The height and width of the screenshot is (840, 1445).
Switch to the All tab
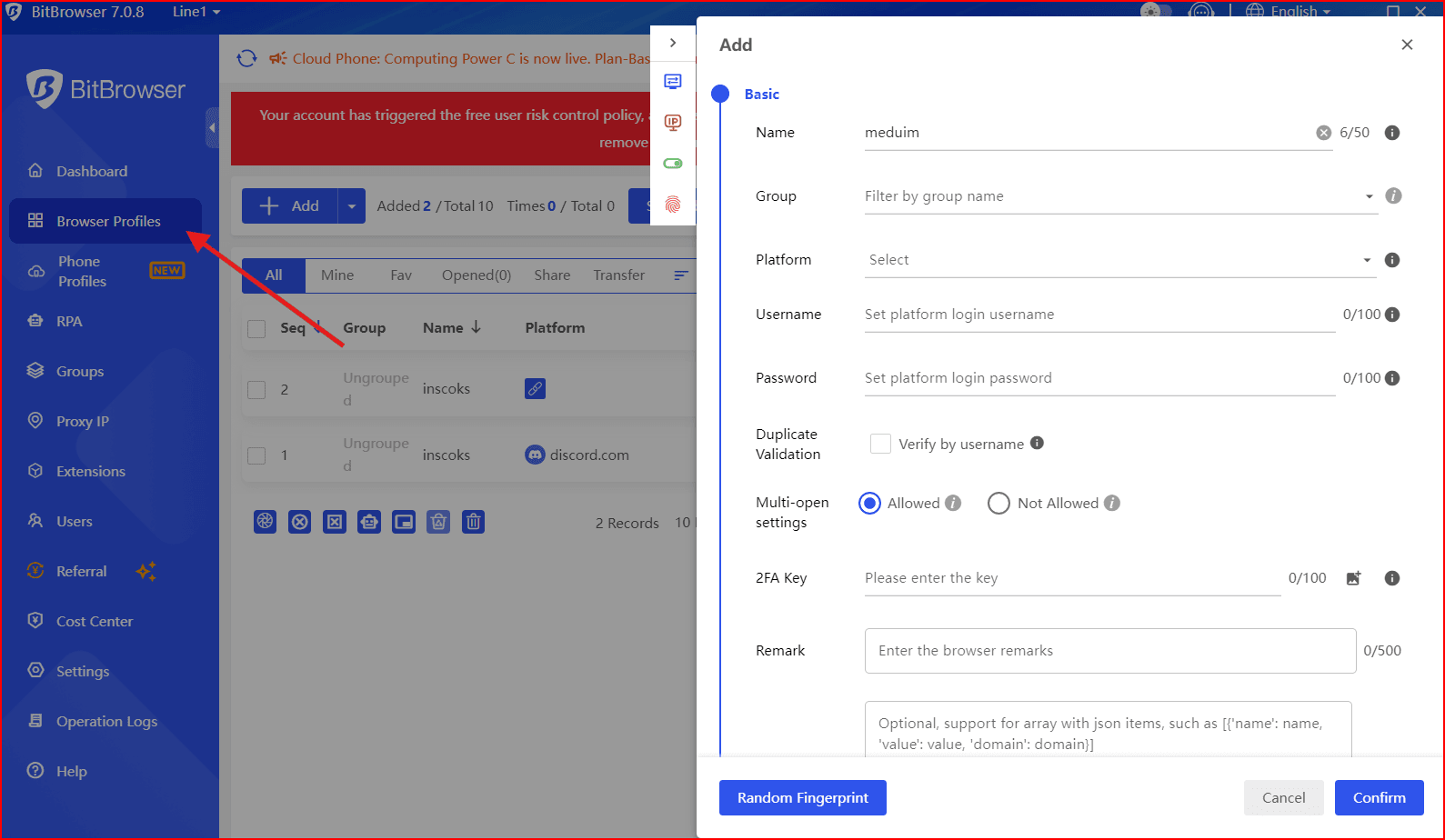pyautogui.click(x=274, y=275)
